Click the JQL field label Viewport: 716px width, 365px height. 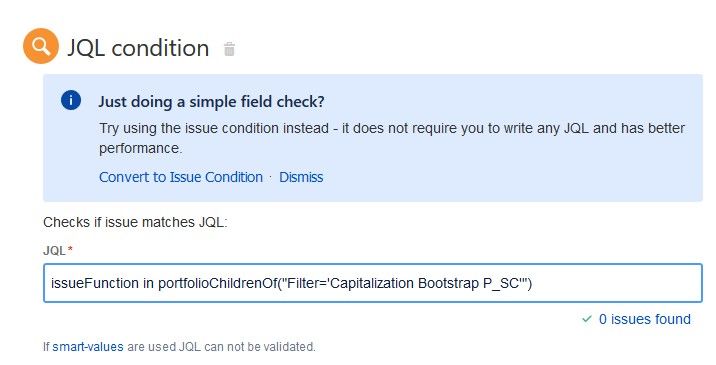(54, 250)
